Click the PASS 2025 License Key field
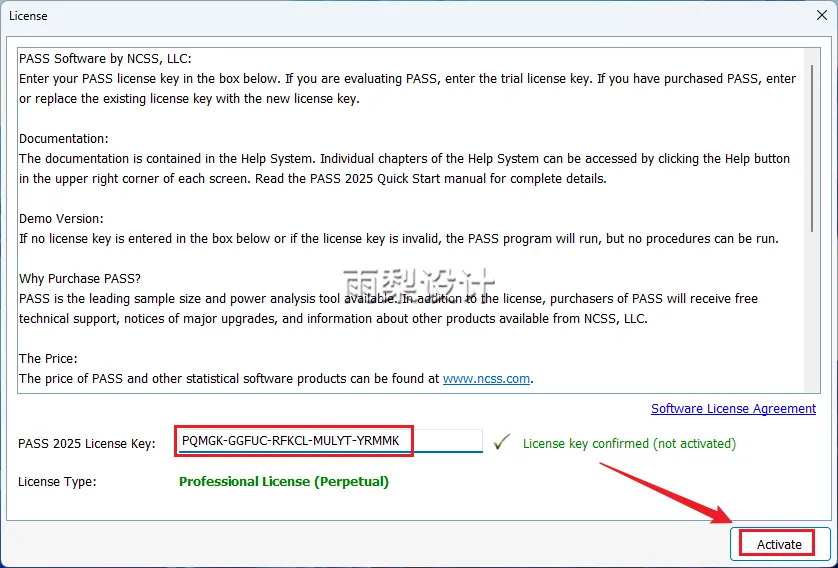This screenshot has width=838, height=568. coord(330,441)
